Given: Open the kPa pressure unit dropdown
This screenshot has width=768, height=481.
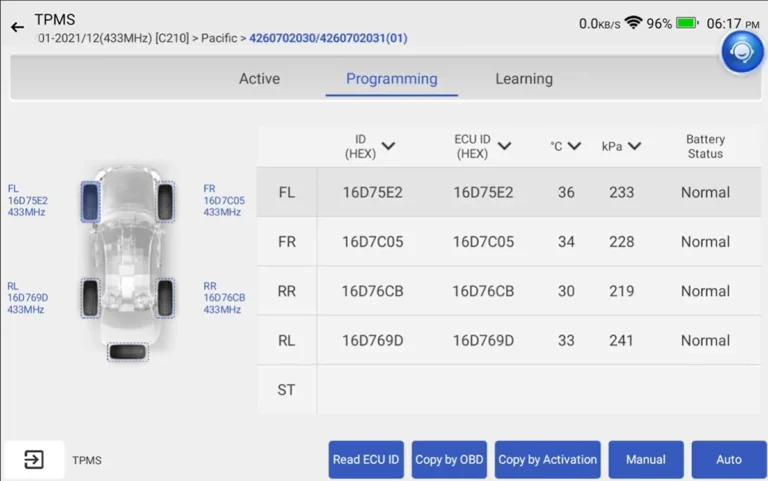Looking at the screenshot, I should point(634,146).
